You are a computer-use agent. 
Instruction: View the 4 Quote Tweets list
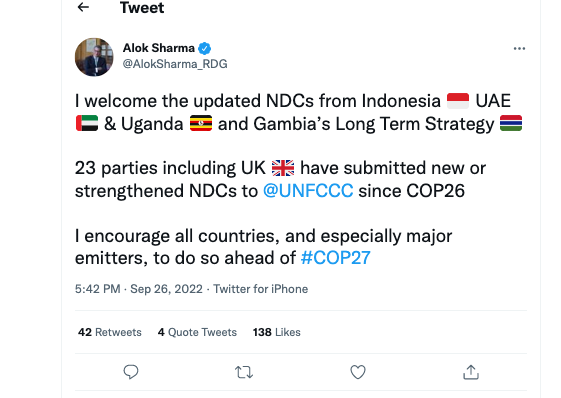click(x=197, y=332)
